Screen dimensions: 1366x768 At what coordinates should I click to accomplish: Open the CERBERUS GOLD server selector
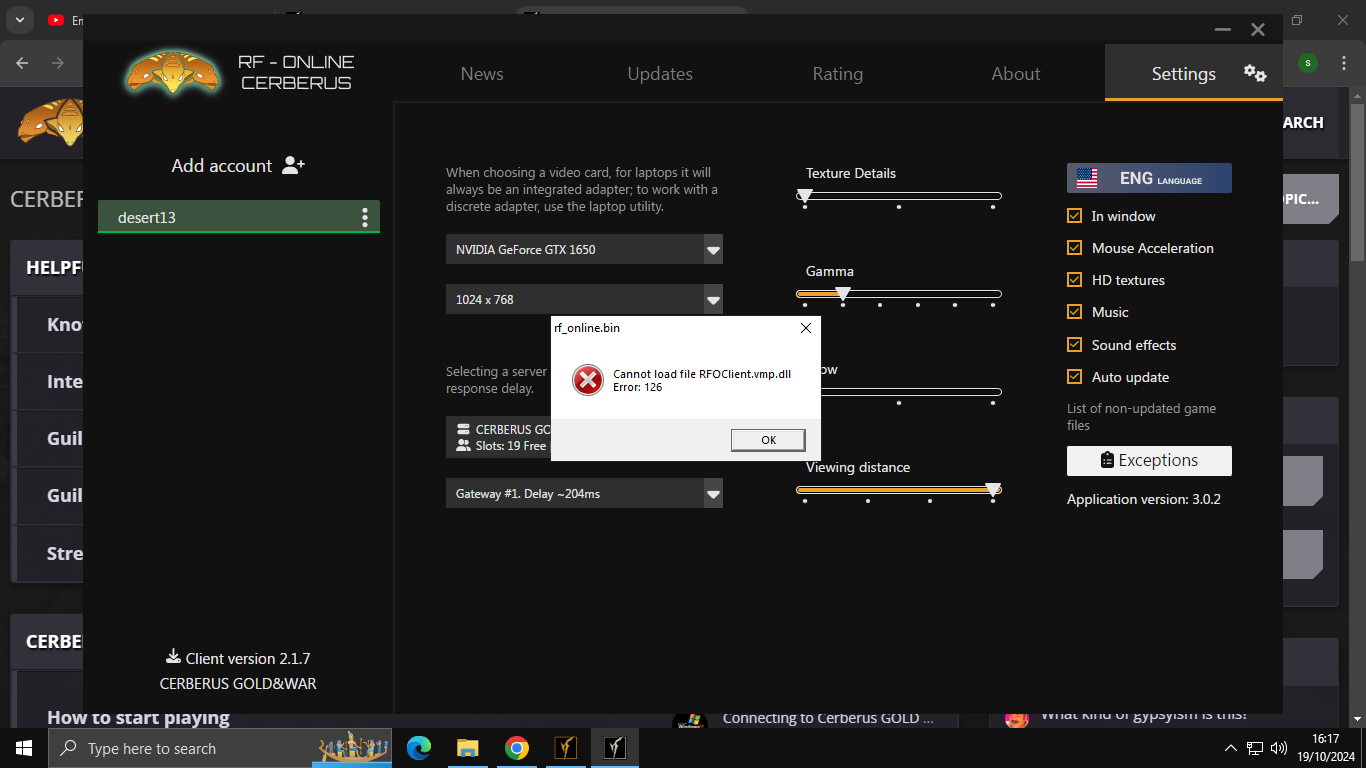[x=499, y=437]
